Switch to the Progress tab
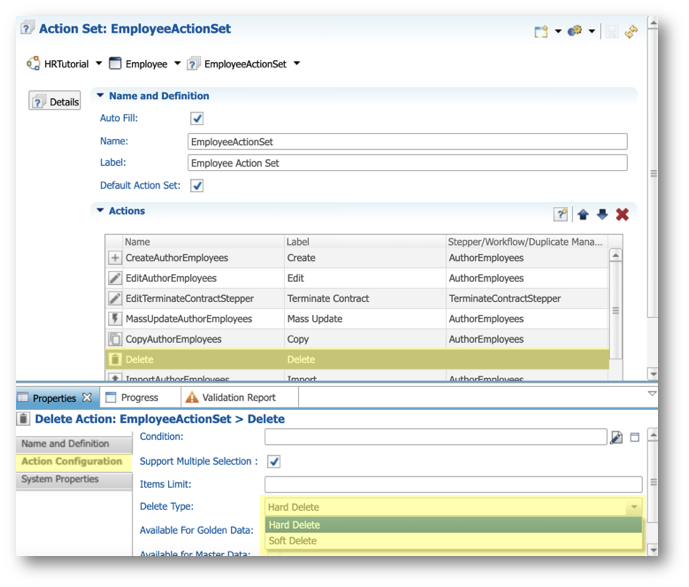This screenshot has height=587, width=689. [139, 398]
